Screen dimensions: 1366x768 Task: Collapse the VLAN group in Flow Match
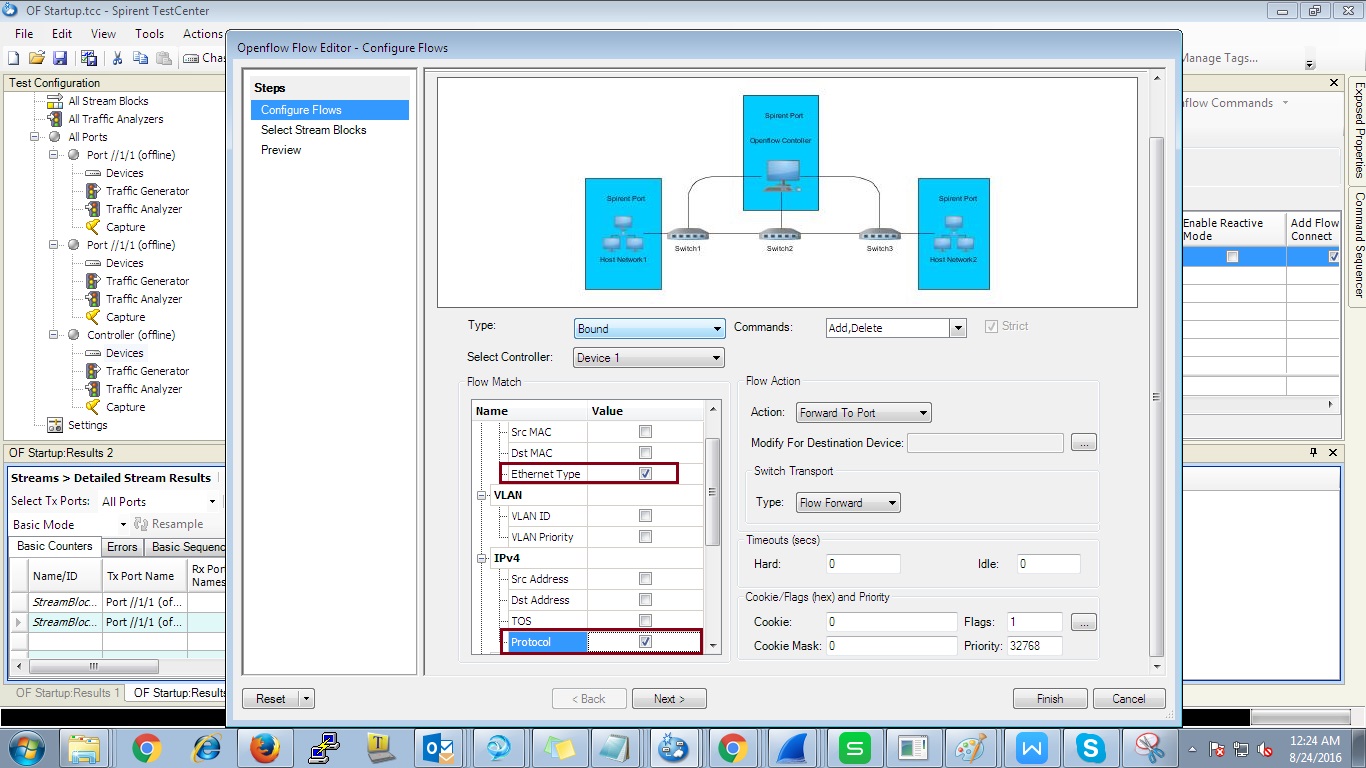click(484, 495)
